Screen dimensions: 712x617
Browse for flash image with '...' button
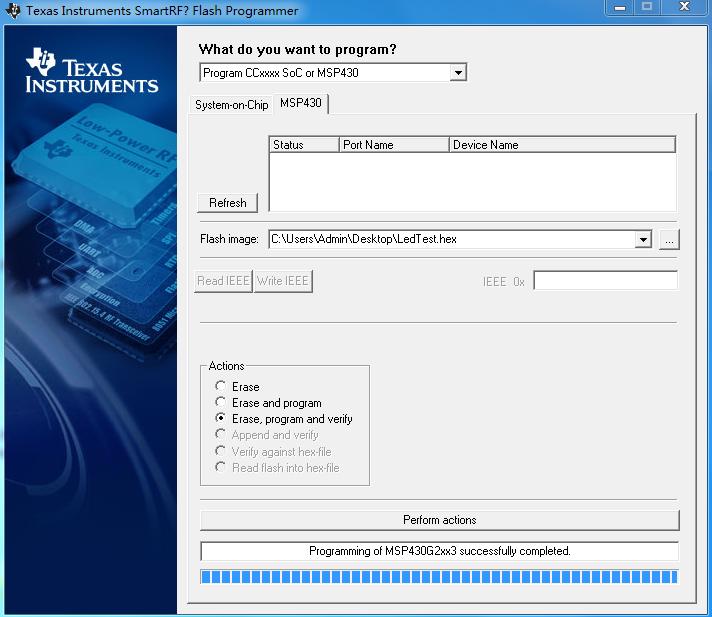(x=669, y=239)
